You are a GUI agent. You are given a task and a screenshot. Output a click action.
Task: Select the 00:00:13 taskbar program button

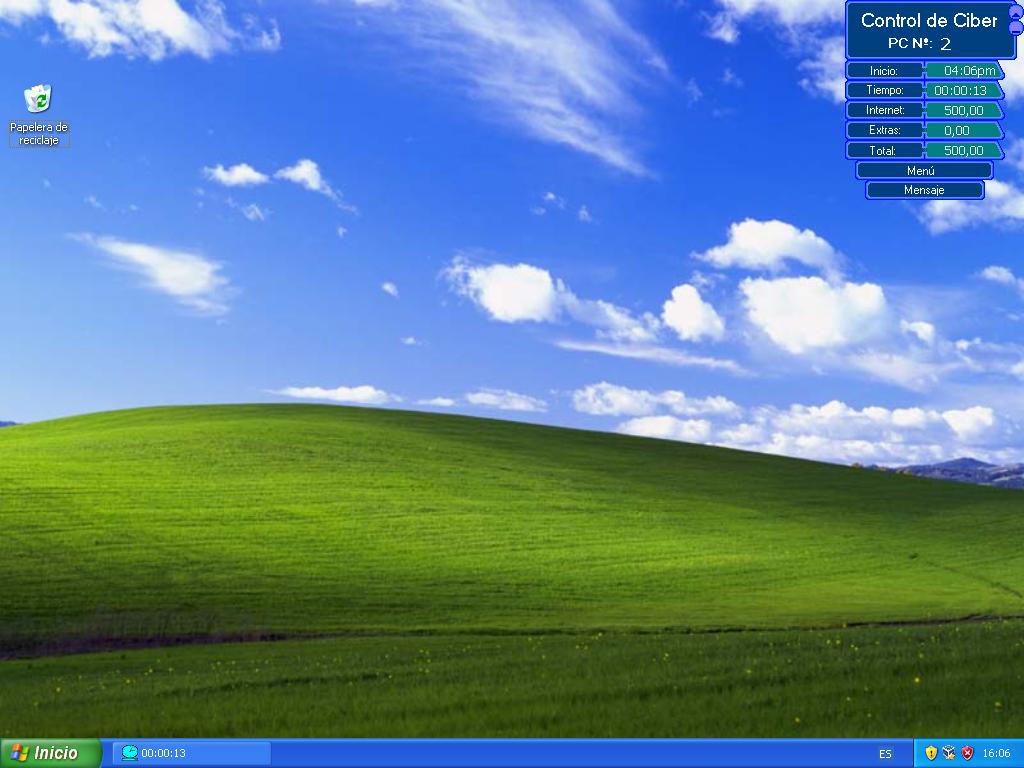(x=191, y=753)
